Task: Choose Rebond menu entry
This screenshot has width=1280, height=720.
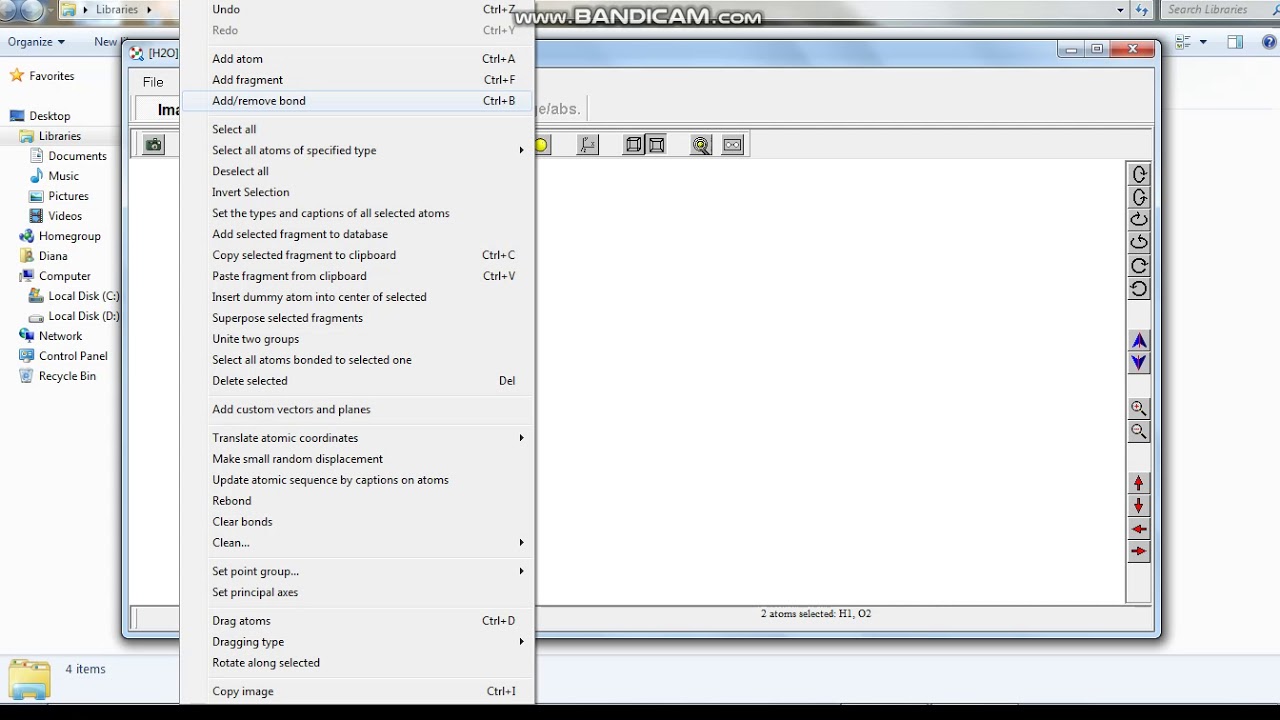Action: [358, 501]
